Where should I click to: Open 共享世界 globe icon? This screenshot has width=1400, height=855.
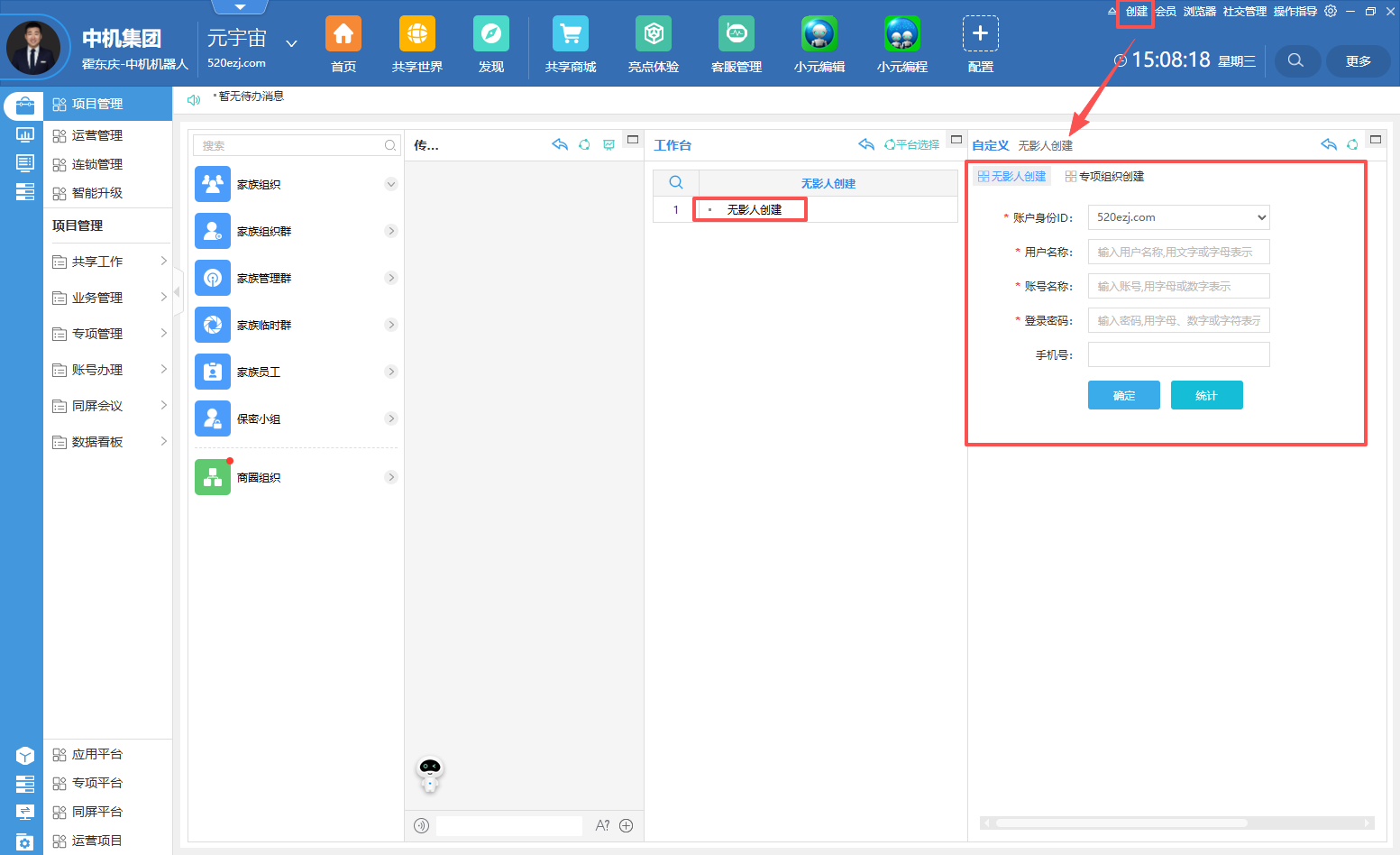click(416, 34)
